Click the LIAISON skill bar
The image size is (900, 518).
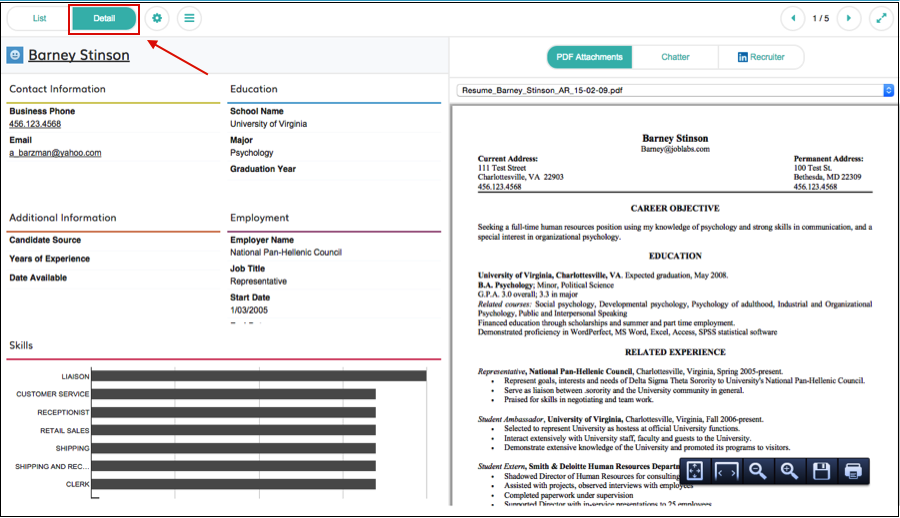(x=259, y=376)
